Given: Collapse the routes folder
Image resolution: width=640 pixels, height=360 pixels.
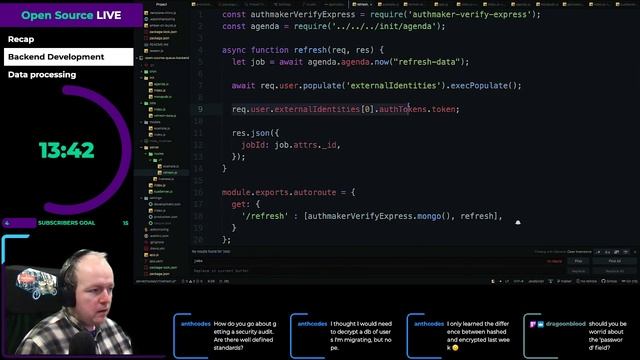Looking at the screenshot, I should [x=146, y=154].
